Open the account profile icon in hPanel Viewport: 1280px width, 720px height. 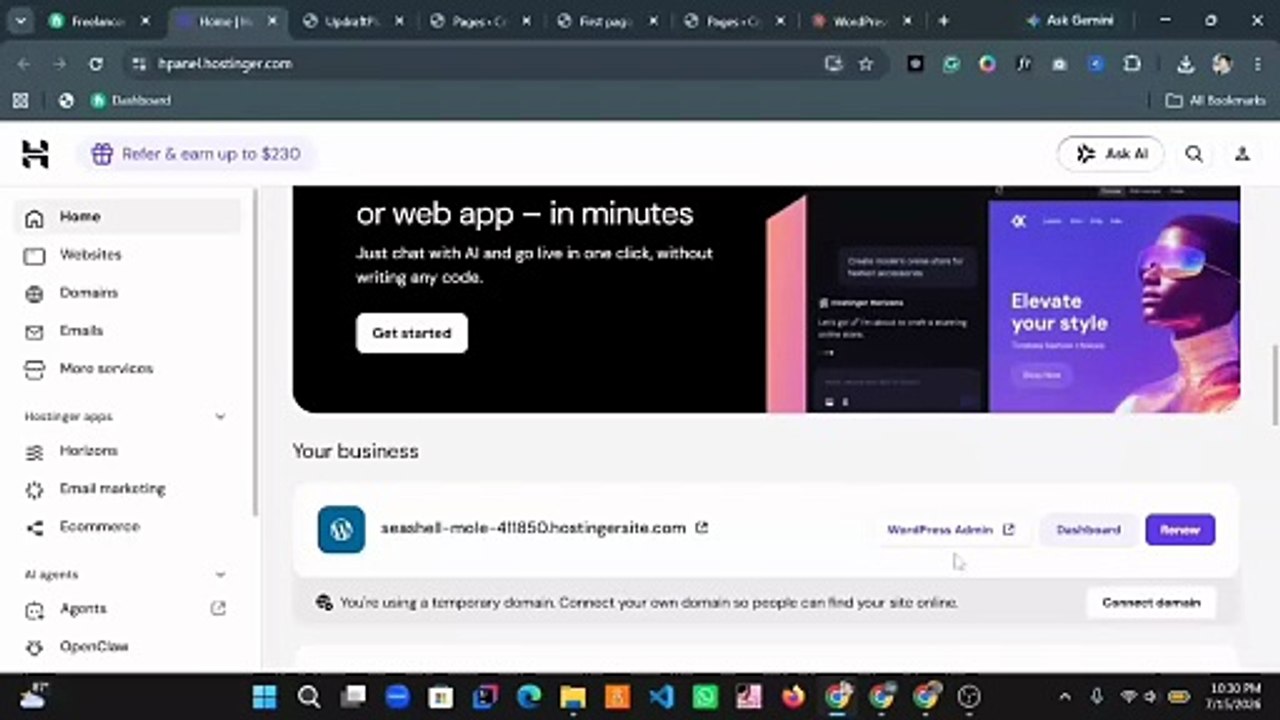point(1242,154)
